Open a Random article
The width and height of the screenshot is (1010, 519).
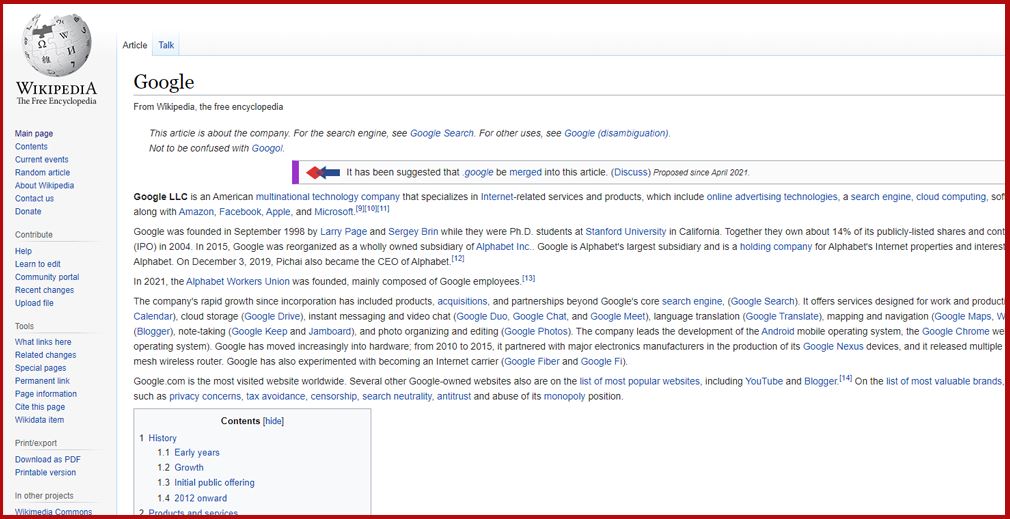click(43, 173)
